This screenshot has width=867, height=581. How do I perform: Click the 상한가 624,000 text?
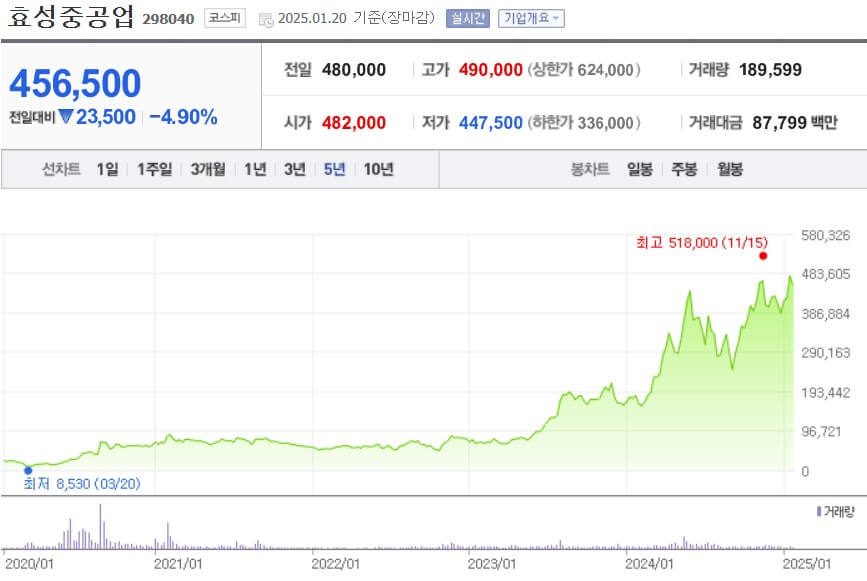tap(584, 70)
